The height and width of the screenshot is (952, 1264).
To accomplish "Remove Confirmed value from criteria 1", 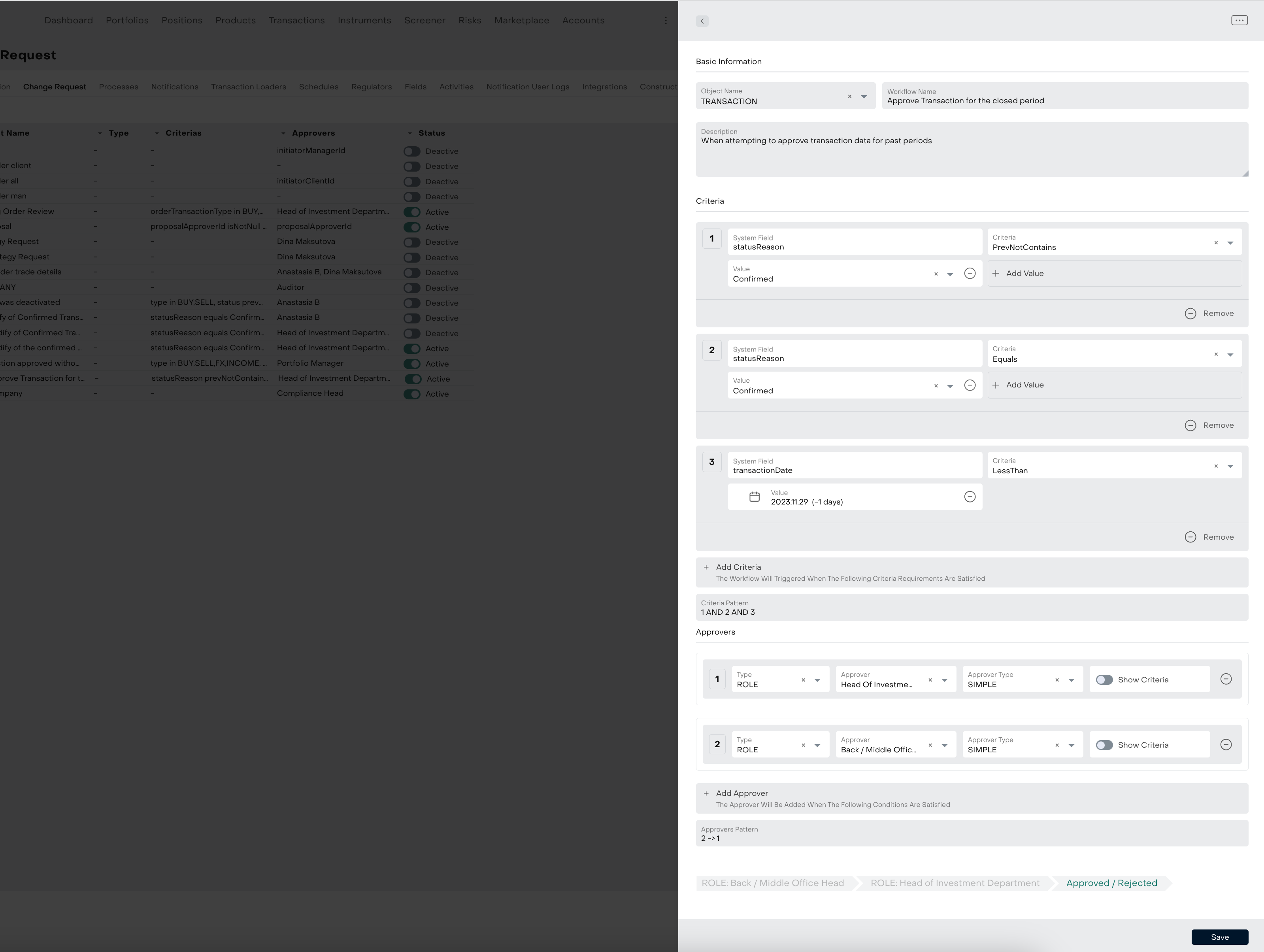I will (969, 274).
